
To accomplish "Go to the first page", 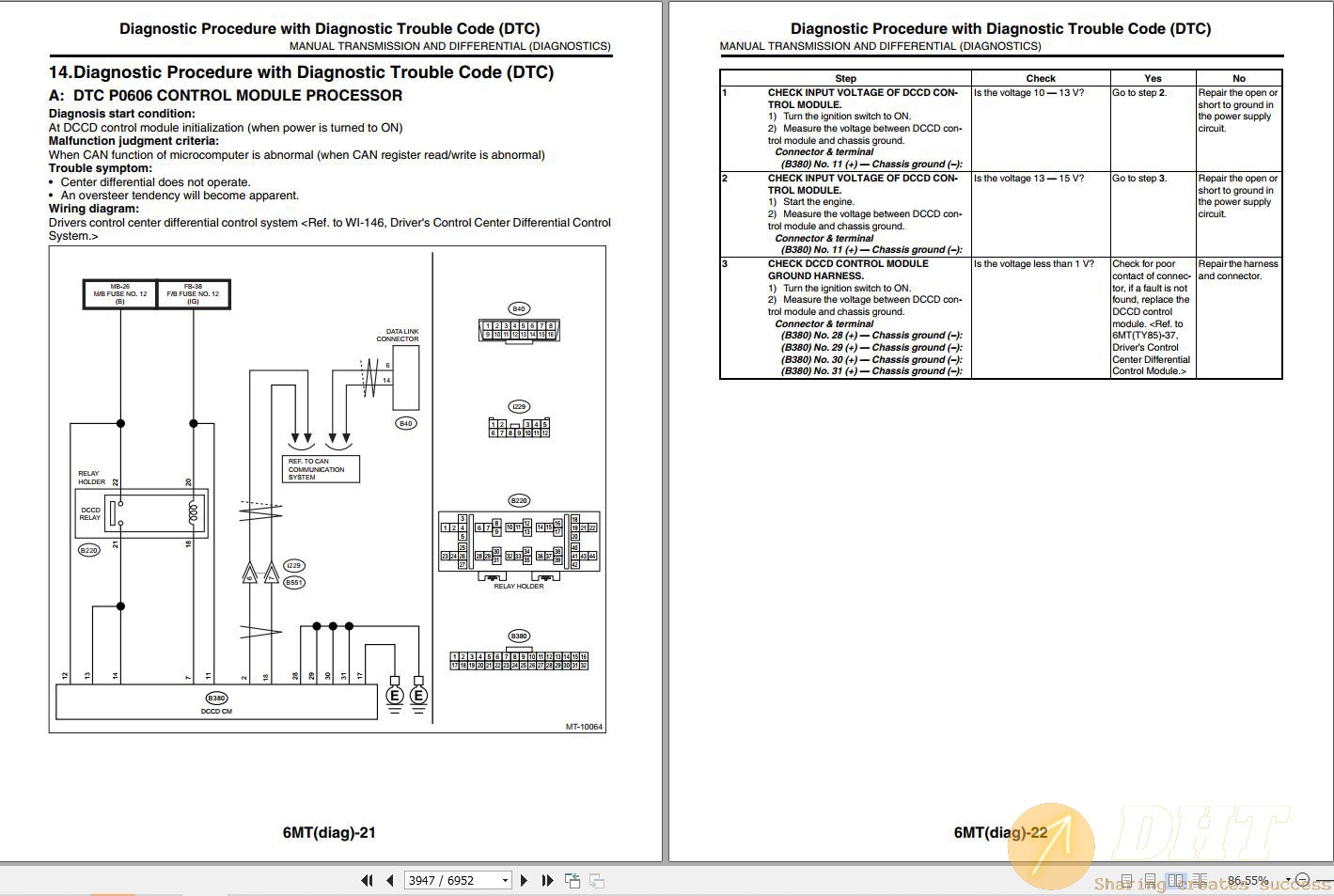I will [367, 881].
